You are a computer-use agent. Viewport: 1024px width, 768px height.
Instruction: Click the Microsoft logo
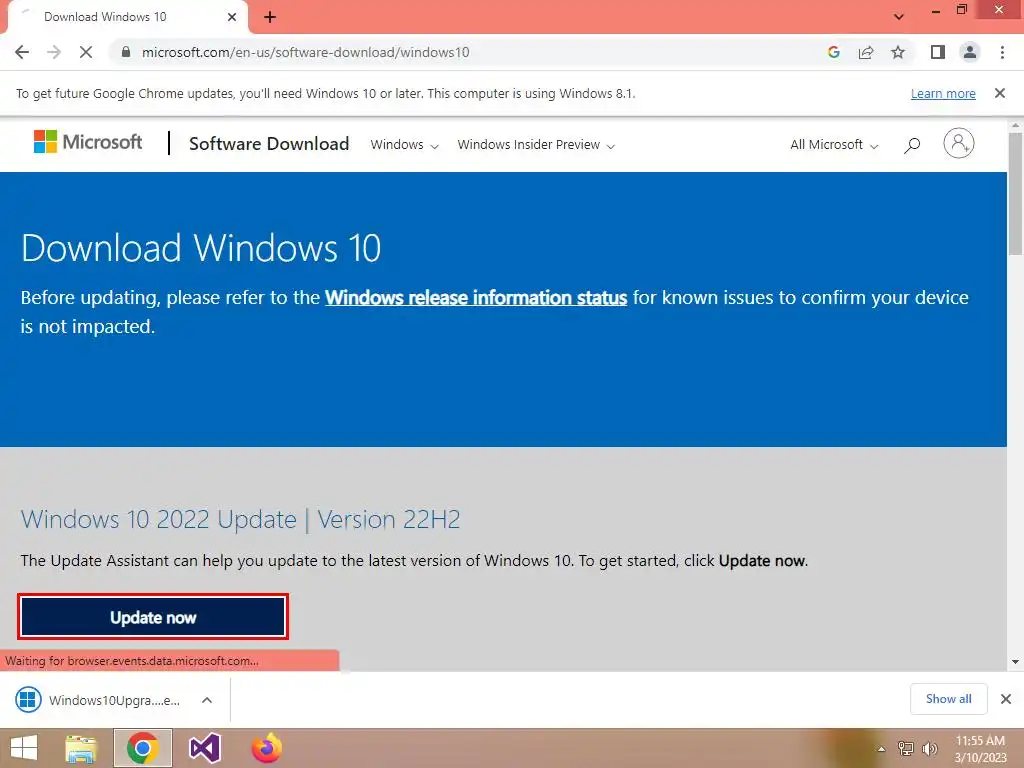tap(88, 142)
